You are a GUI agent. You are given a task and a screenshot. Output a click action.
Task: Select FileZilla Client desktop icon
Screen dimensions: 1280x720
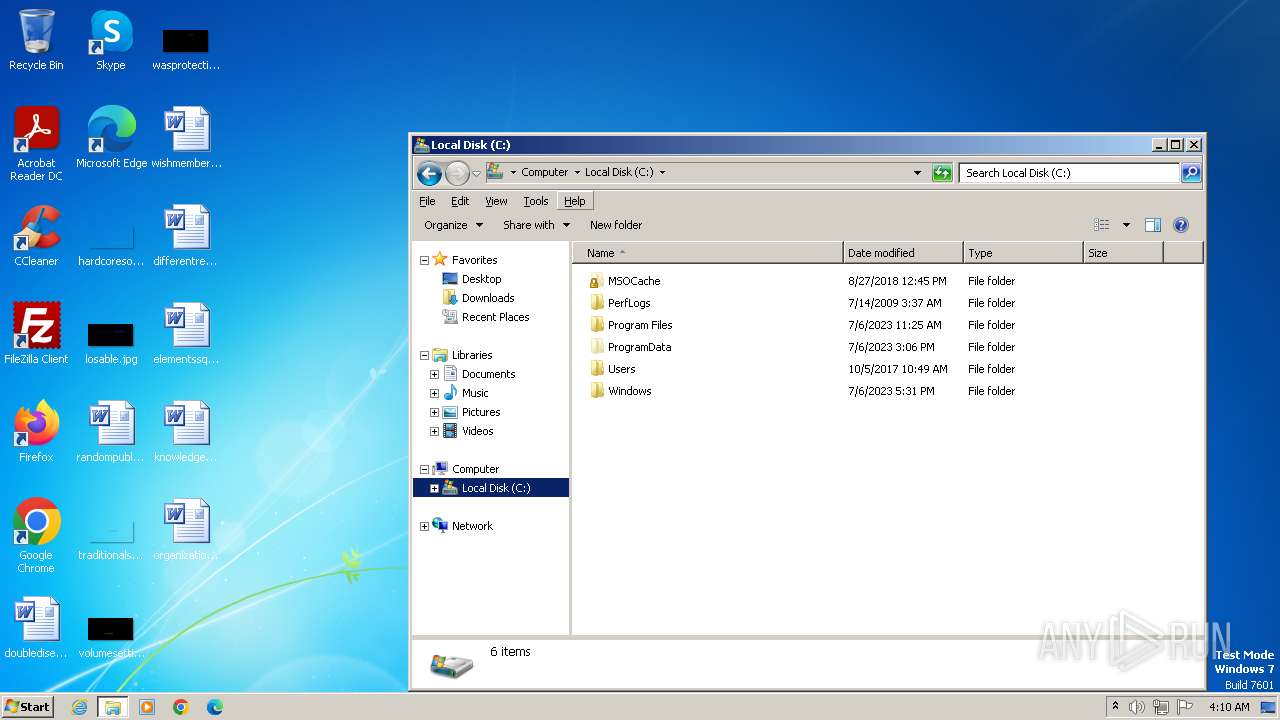coord(36,334)
